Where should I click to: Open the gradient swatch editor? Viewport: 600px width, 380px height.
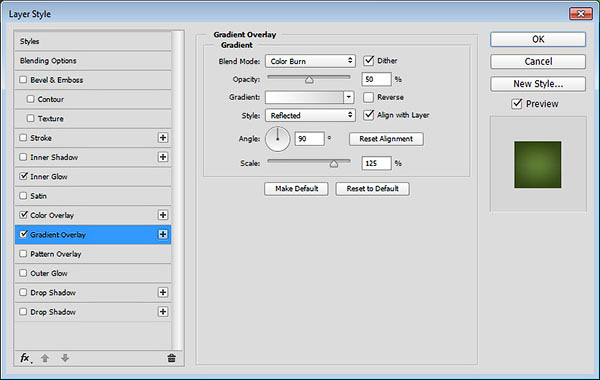click(305, 97)
